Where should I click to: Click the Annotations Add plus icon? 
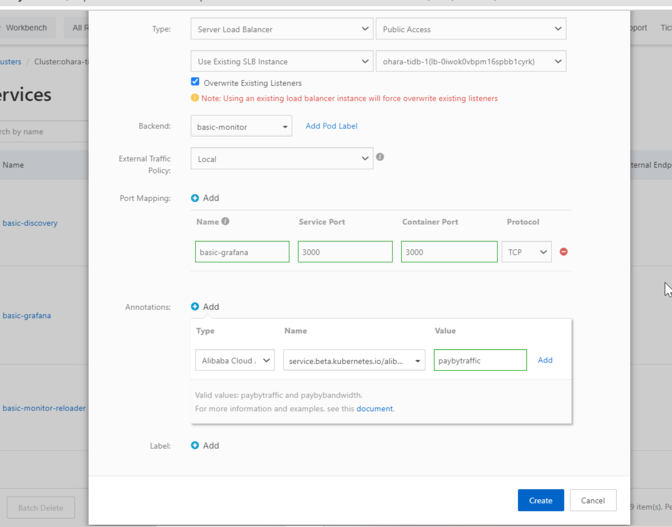coord(195,307)
